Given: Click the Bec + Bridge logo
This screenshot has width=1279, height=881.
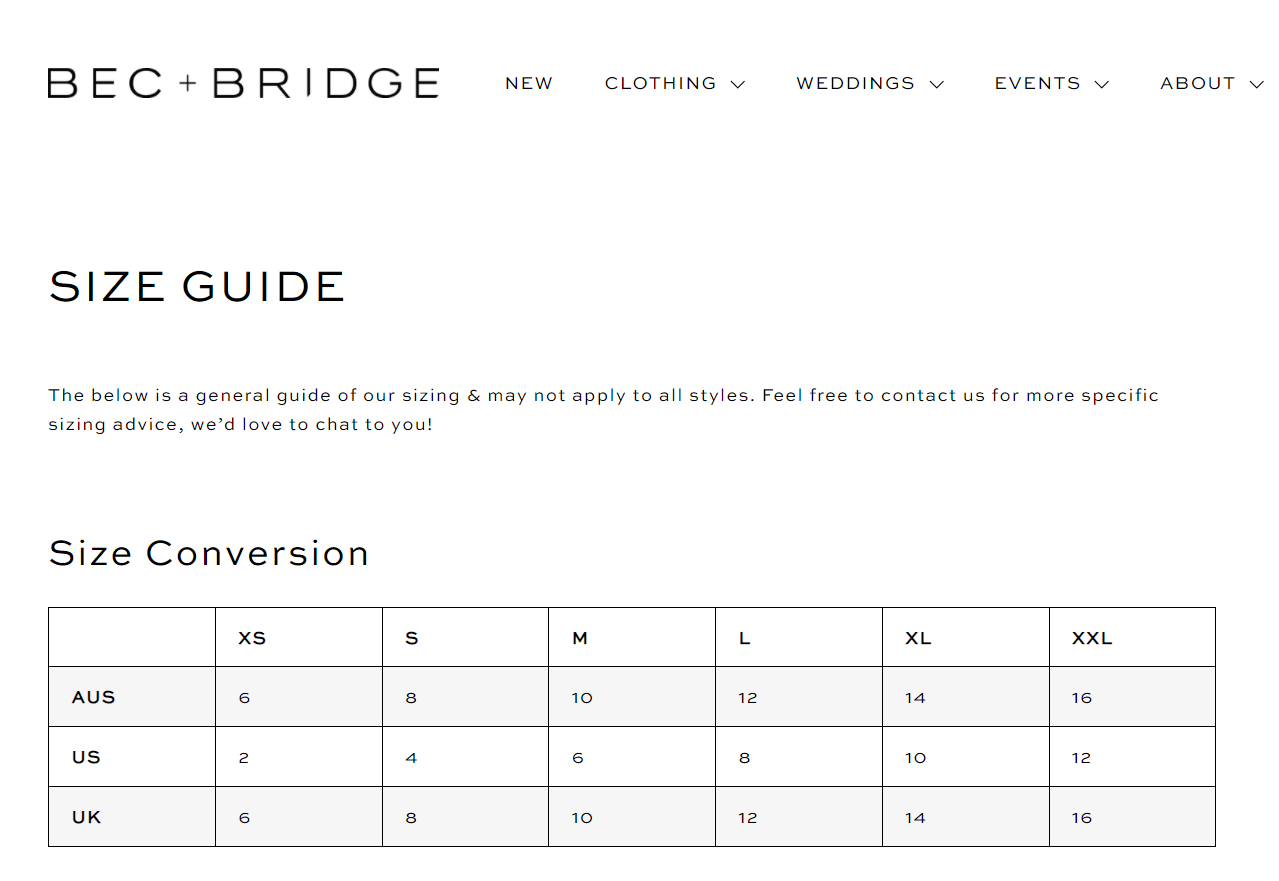Looking at the screenshot, I should [243, 83].
